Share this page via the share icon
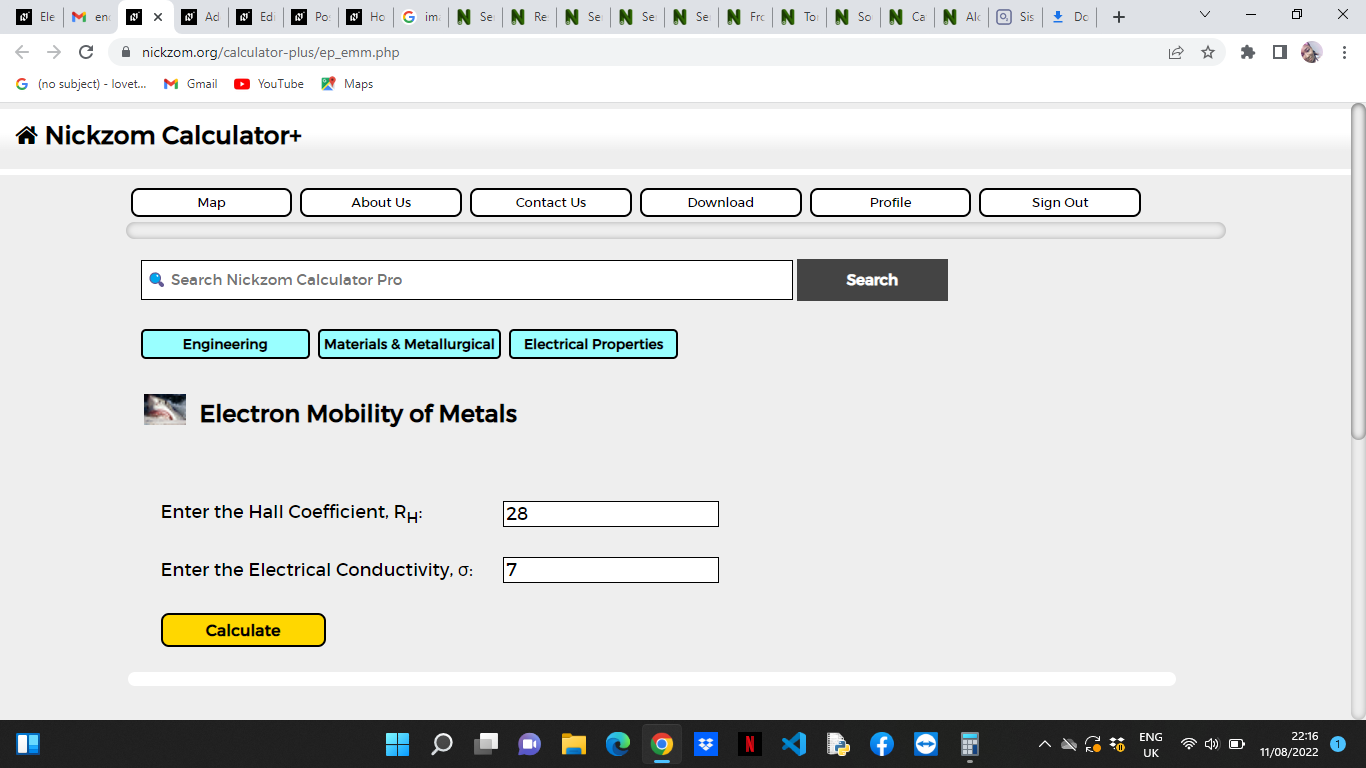The height and width of the screenshot is (768, 1366). point(1176,52)
